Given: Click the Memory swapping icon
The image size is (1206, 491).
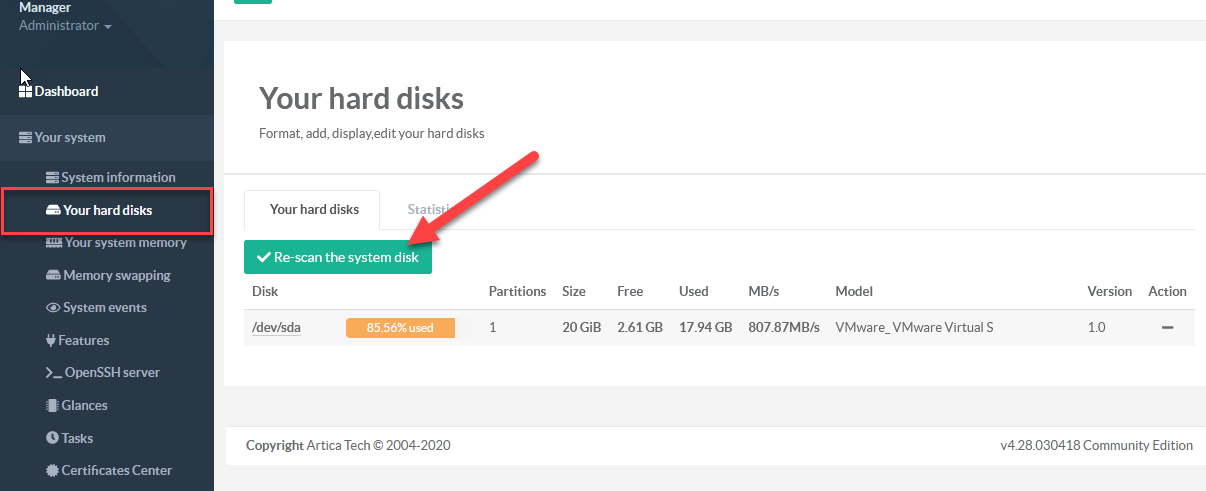Looking at the screenshot, I should click(54, 275).
